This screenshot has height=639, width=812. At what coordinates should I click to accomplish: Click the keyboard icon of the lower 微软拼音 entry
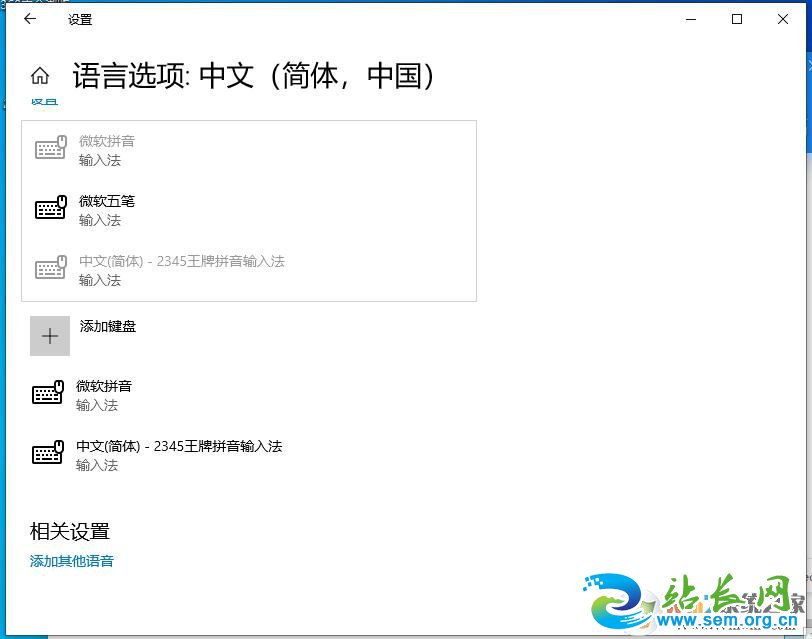[x=49, y=393]
